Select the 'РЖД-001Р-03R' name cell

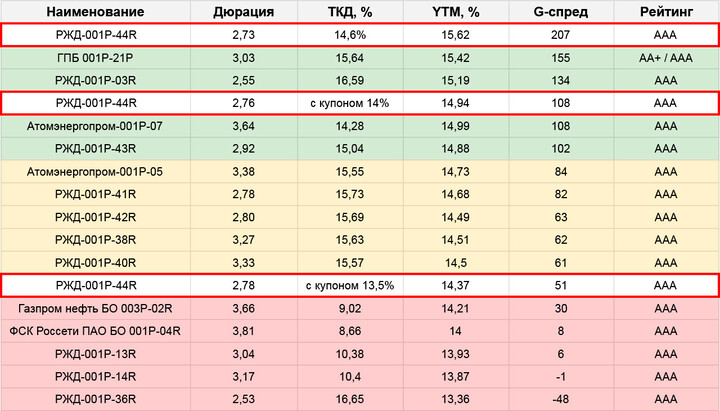coord(96,80)
